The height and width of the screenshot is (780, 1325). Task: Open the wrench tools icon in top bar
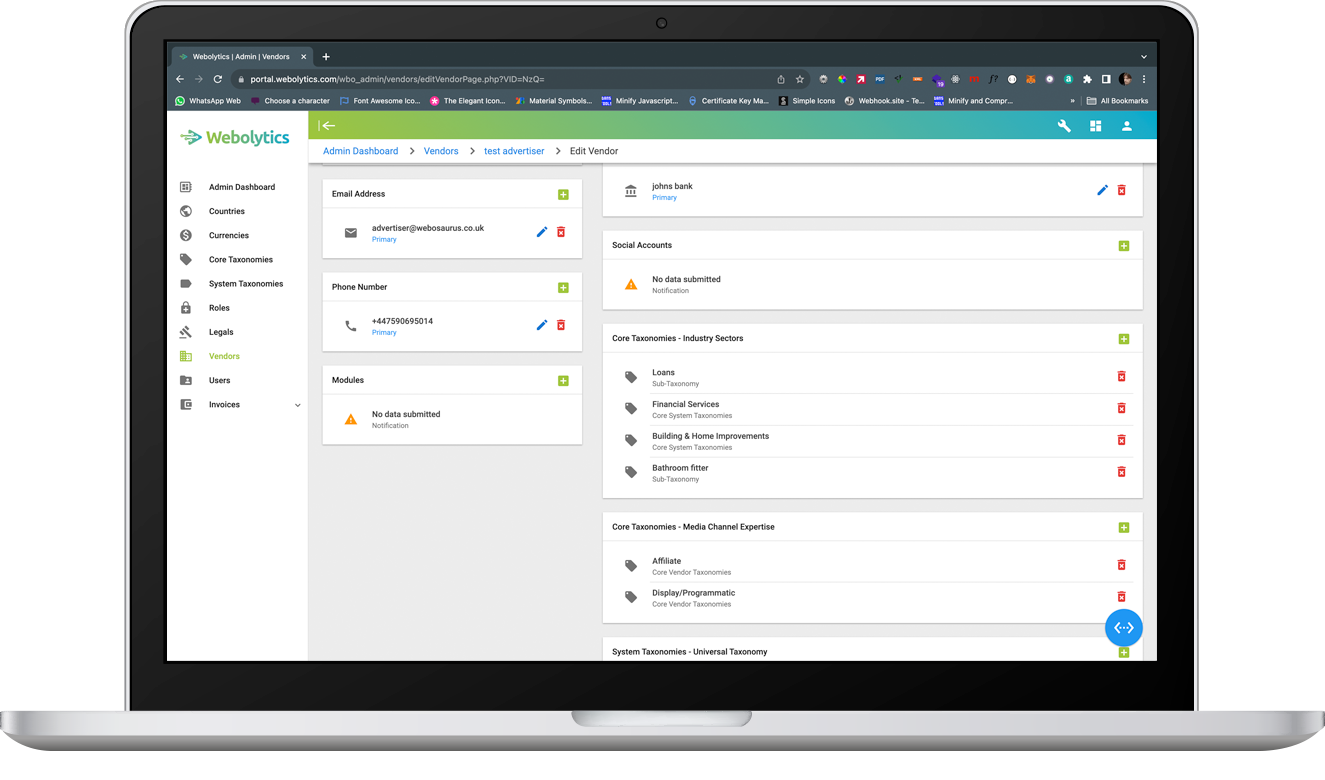(1063, 126)
